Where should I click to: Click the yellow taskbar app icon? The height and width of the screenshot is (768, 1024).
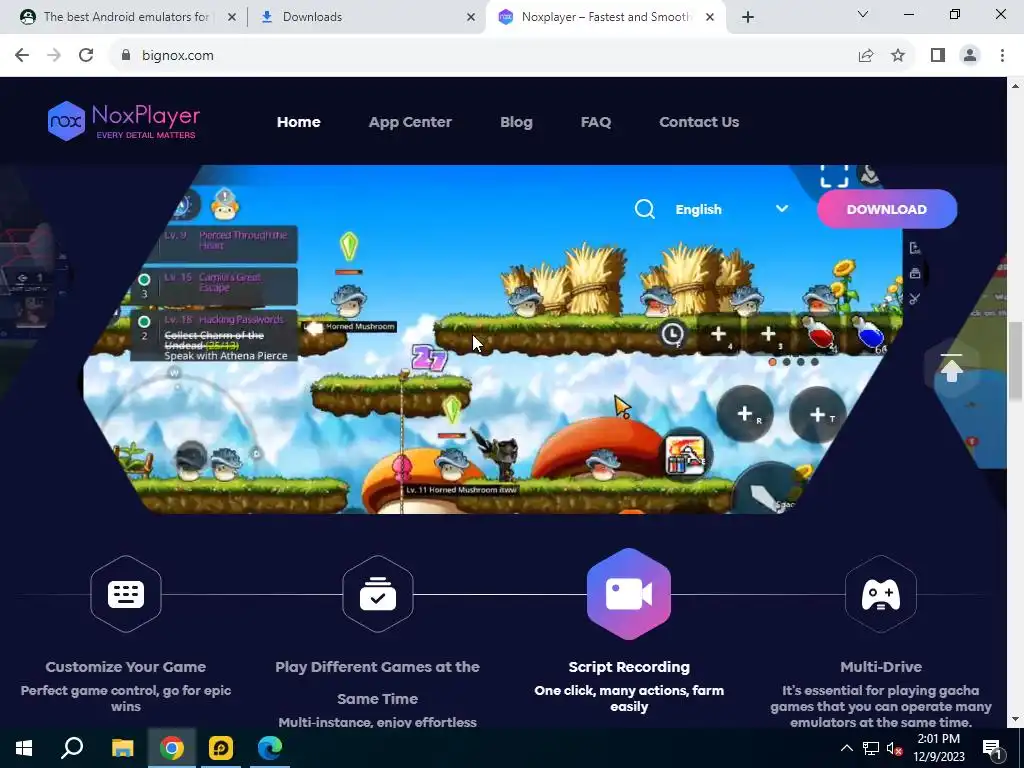(x=221, y=748)
